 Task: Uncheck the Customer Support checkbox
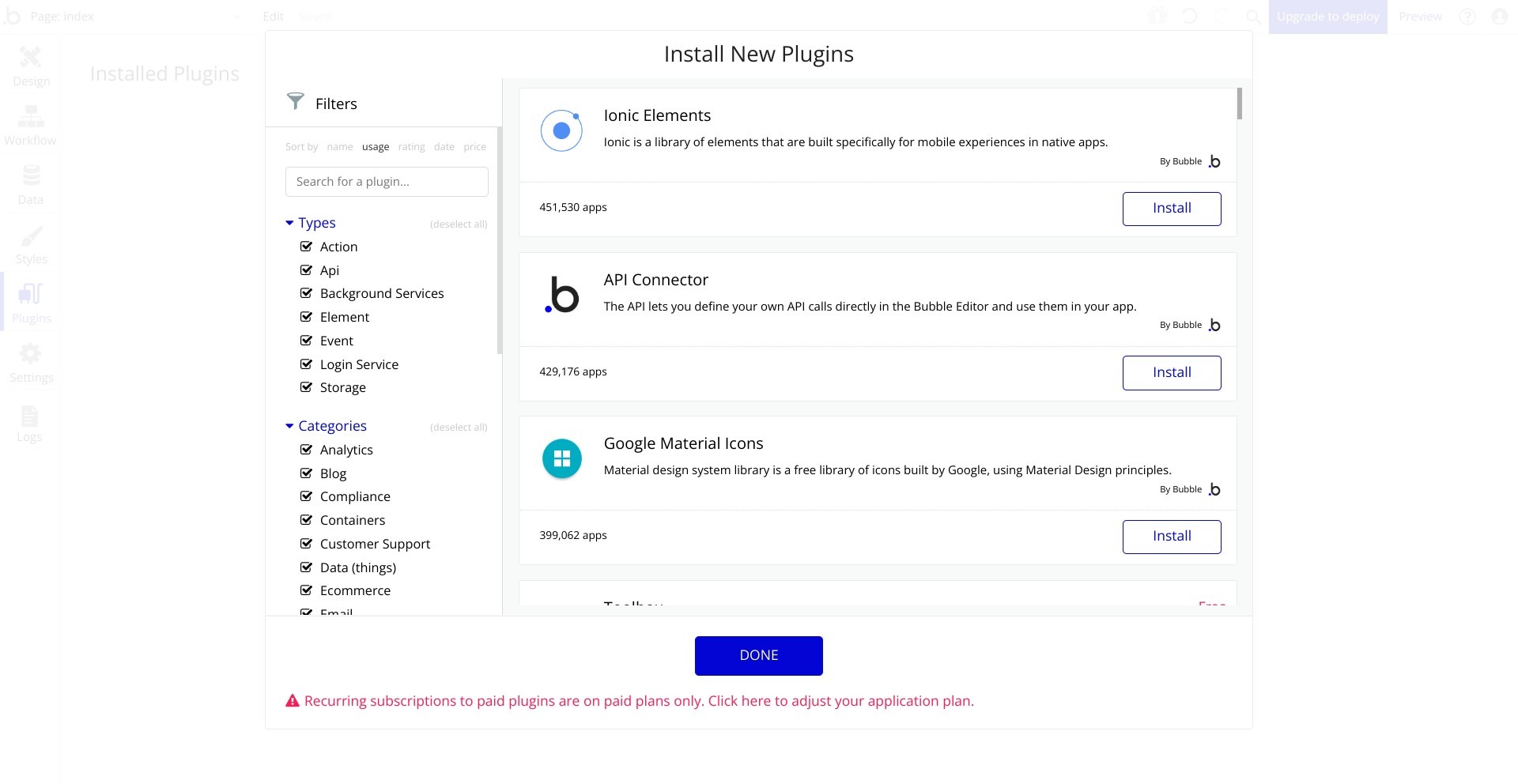click(306, 544)
